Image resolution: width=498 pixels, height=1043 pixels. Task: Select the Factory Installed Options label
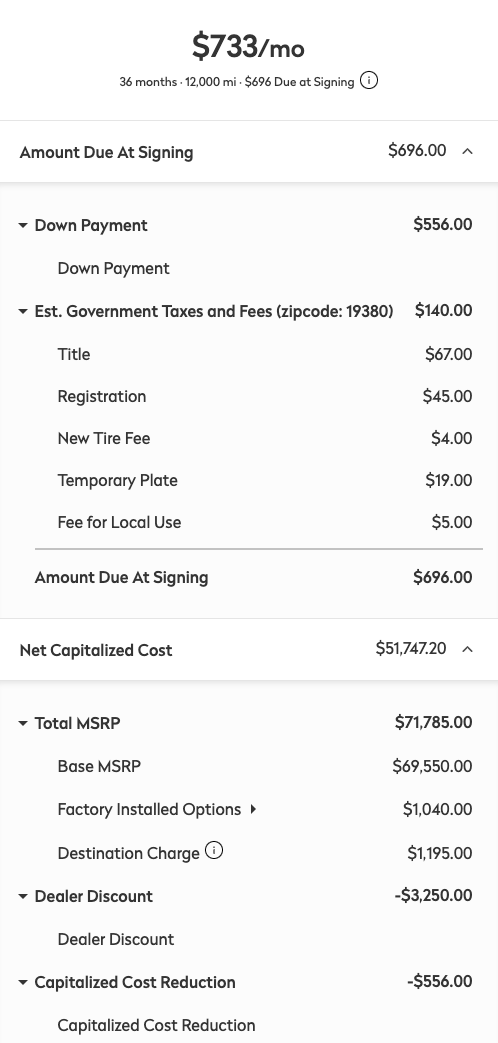149,810
